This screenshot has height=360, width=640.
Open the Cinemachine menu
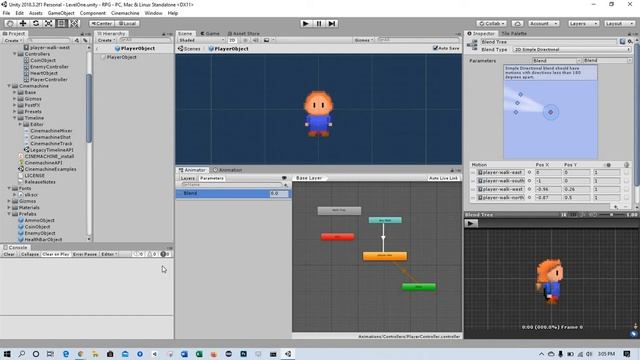point(125,13)
